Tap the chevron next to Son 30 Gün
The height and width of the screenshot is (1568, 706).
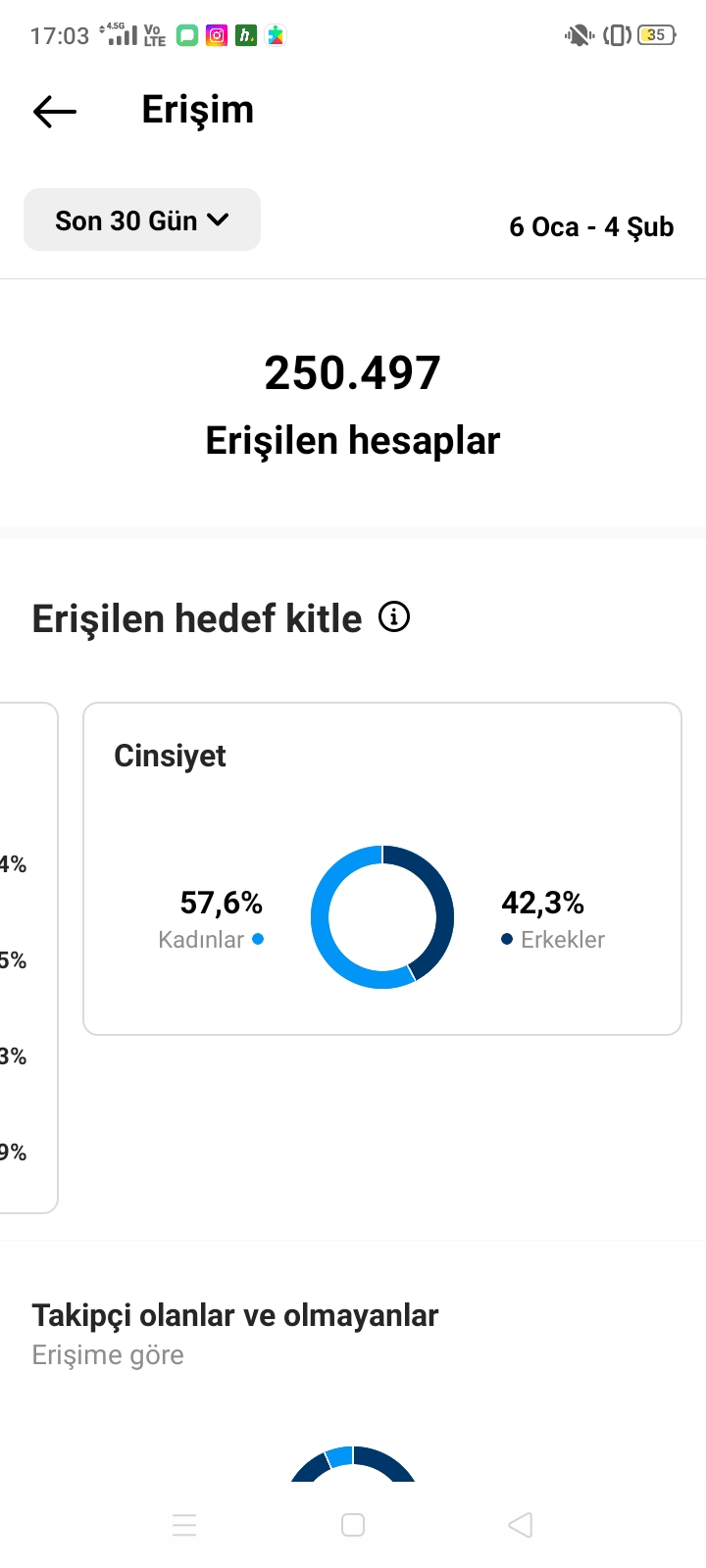point(218,220)
